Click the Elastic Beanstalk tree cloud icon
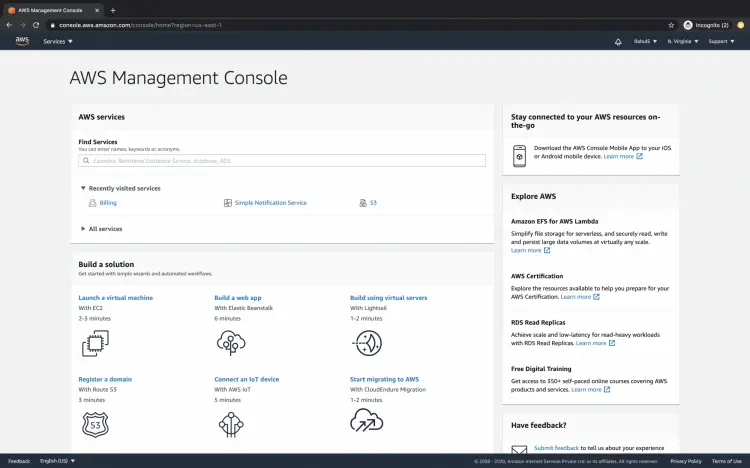Screen dimensions: 750x468 tap(231, 343)
